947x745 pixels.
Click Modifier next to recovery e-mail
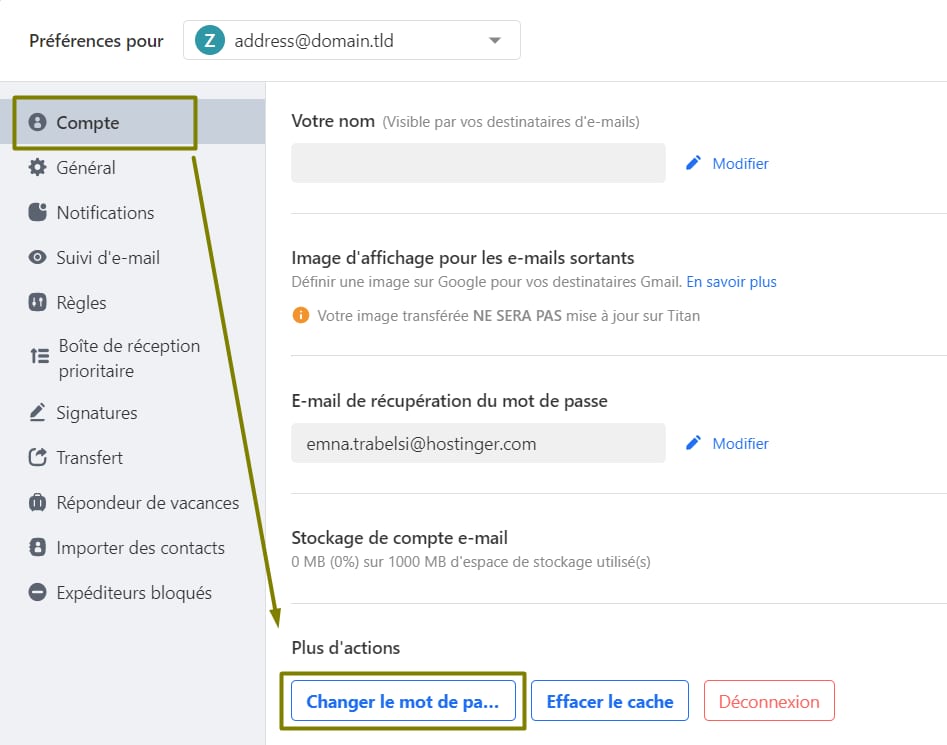tap(740, 443)
